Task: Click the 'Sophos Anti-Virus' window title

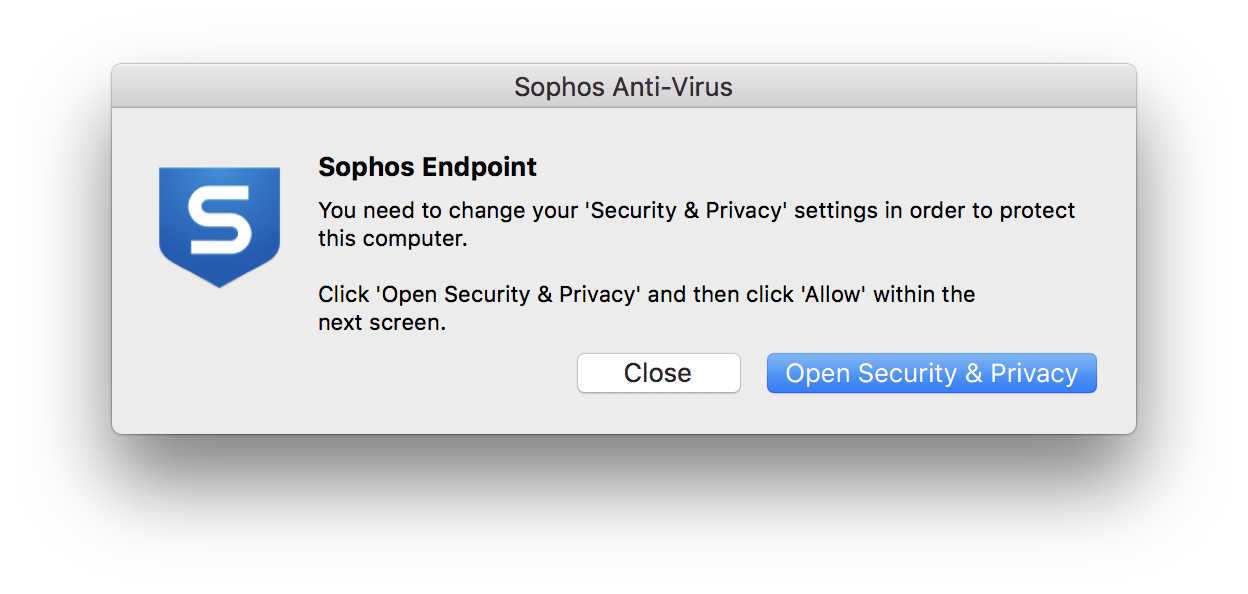Action: (x=623, y=87)
